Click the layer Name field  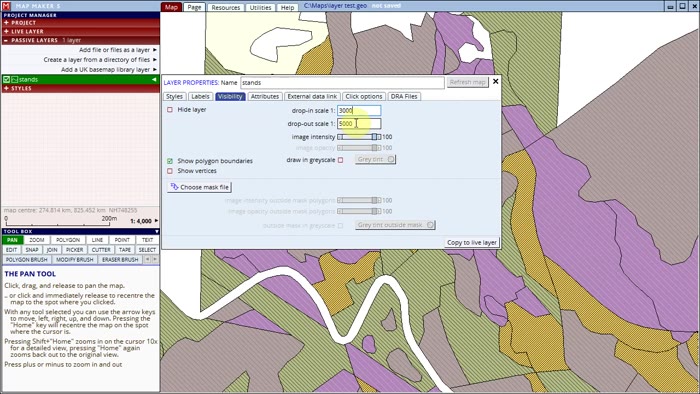coord(342,83)
